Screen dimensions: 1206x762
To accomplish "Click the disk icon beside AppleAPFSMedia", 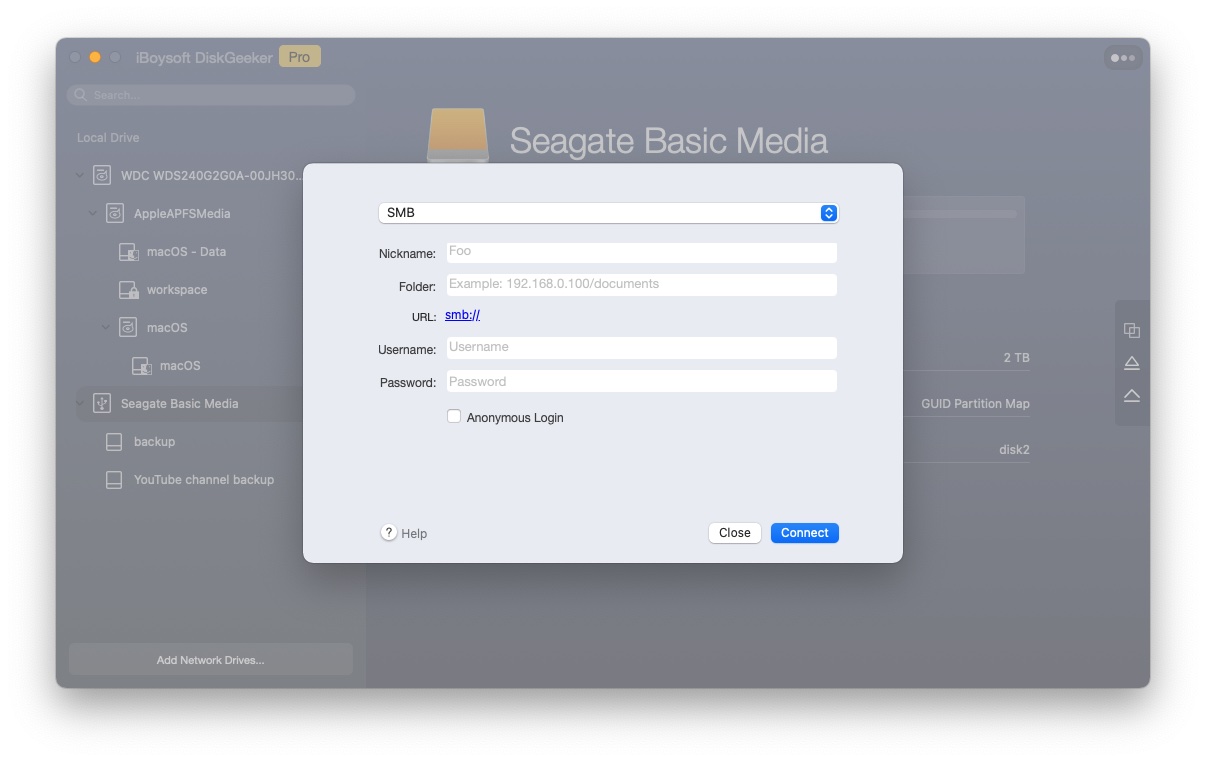I will click(x=115, y=214).
